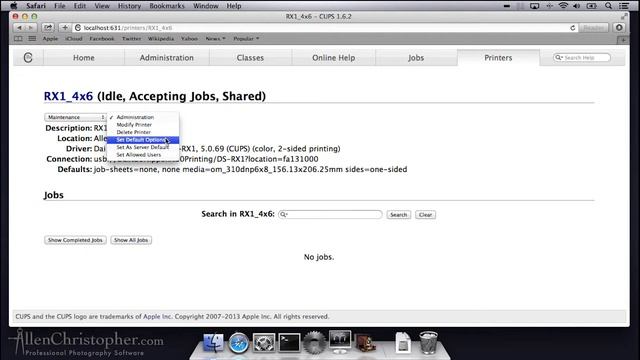Click Show Completed Jobs button
Image resolution: width=640 pixels, height=360 pixels.
[x=75, y=240]
